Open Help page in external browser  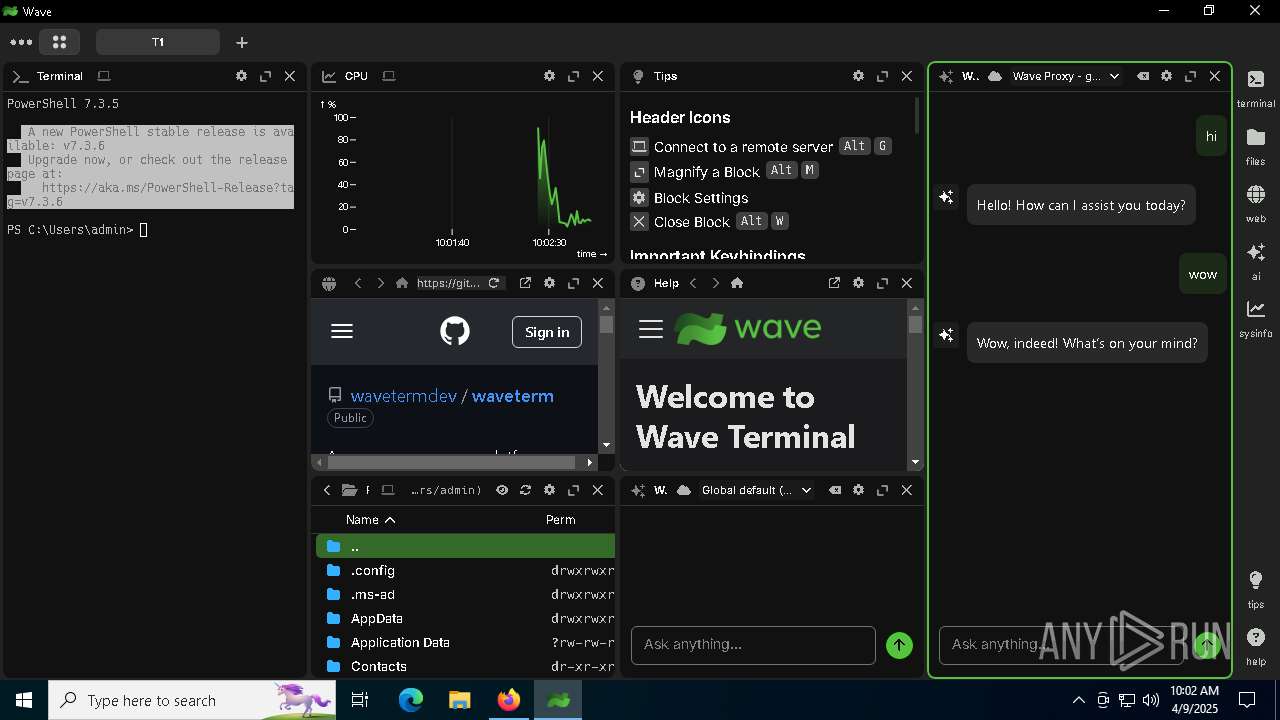tap(834, 283)
